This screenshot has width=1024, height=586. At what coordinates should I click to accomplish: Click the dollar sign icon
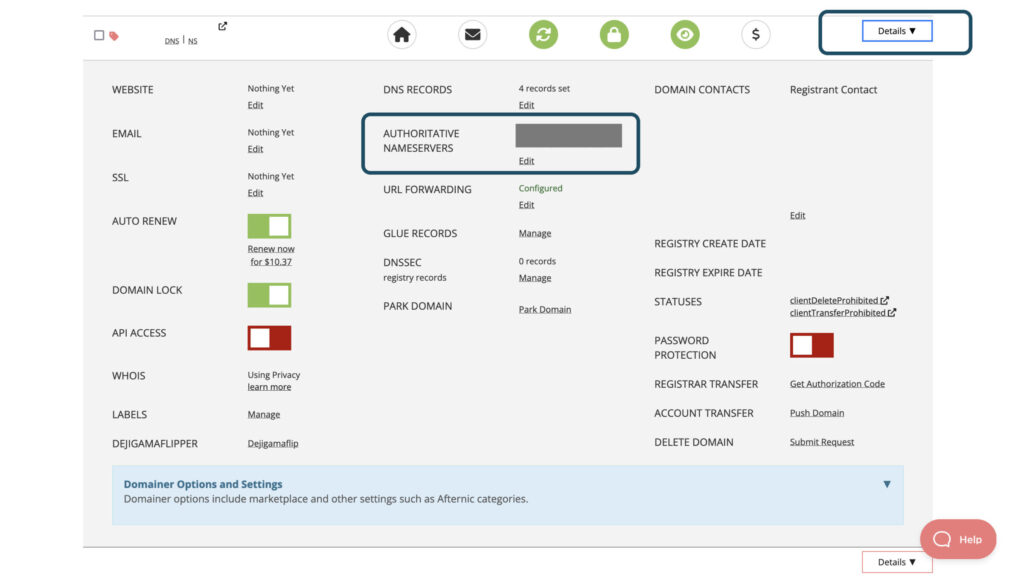[756, 35]
